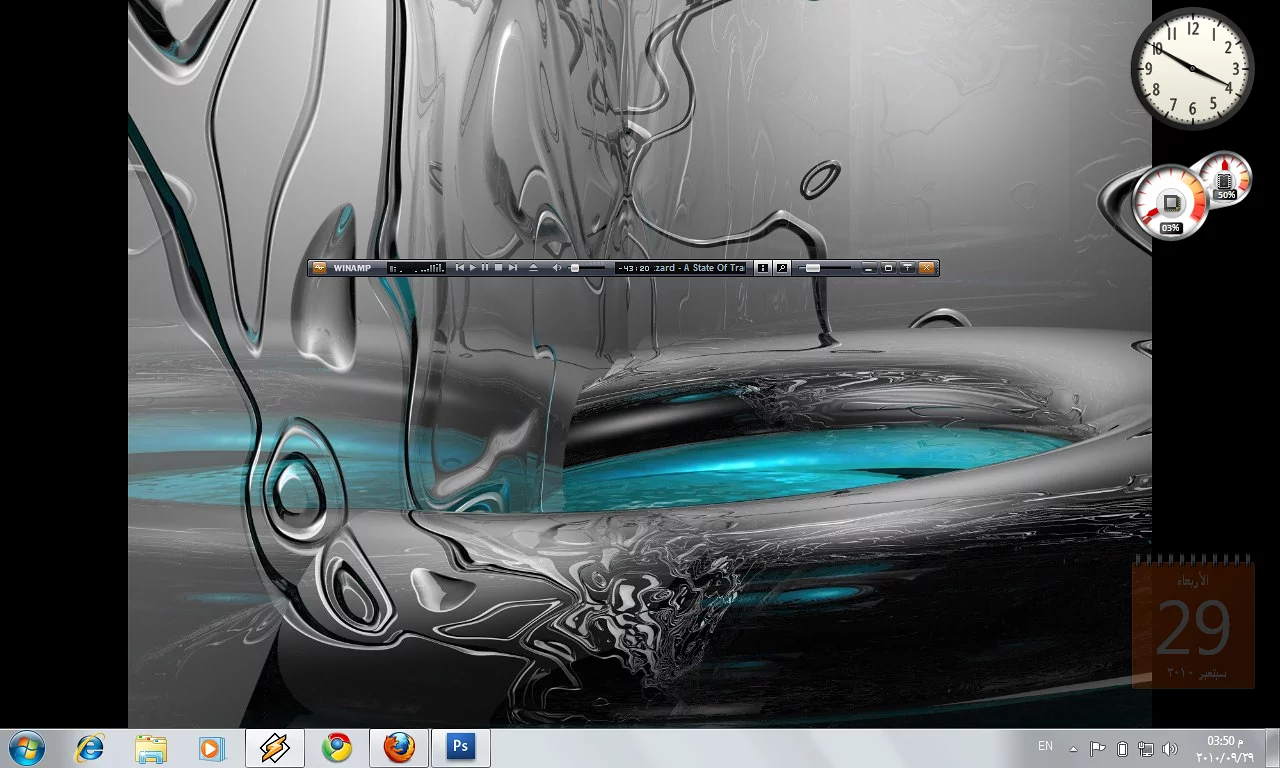This screenshot has height=768, width=1280.
Task: Open the Winamp file info button
Action: [763, 268]
